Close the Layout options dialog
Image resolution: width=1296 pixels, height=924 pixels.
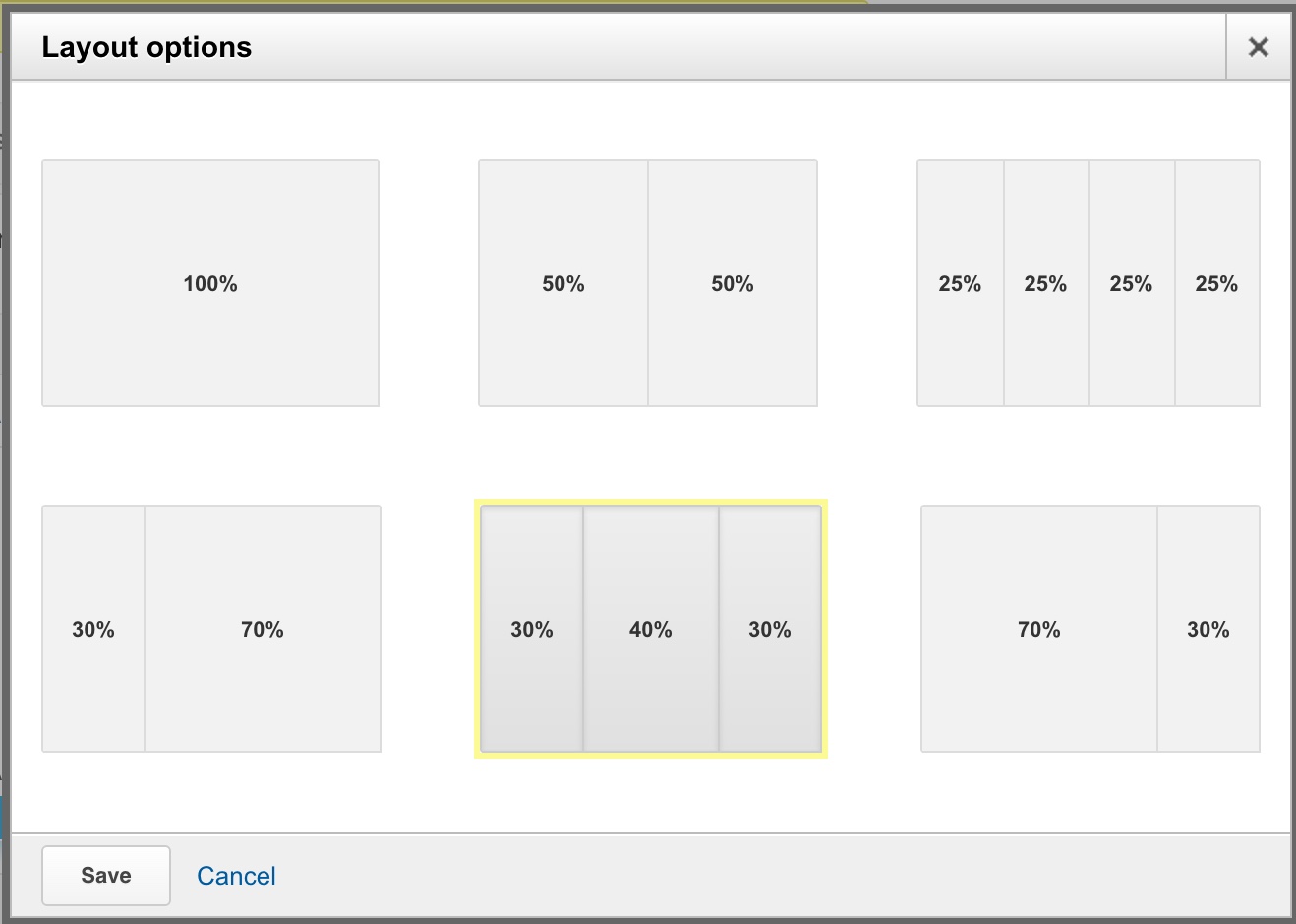[1258, 47]
